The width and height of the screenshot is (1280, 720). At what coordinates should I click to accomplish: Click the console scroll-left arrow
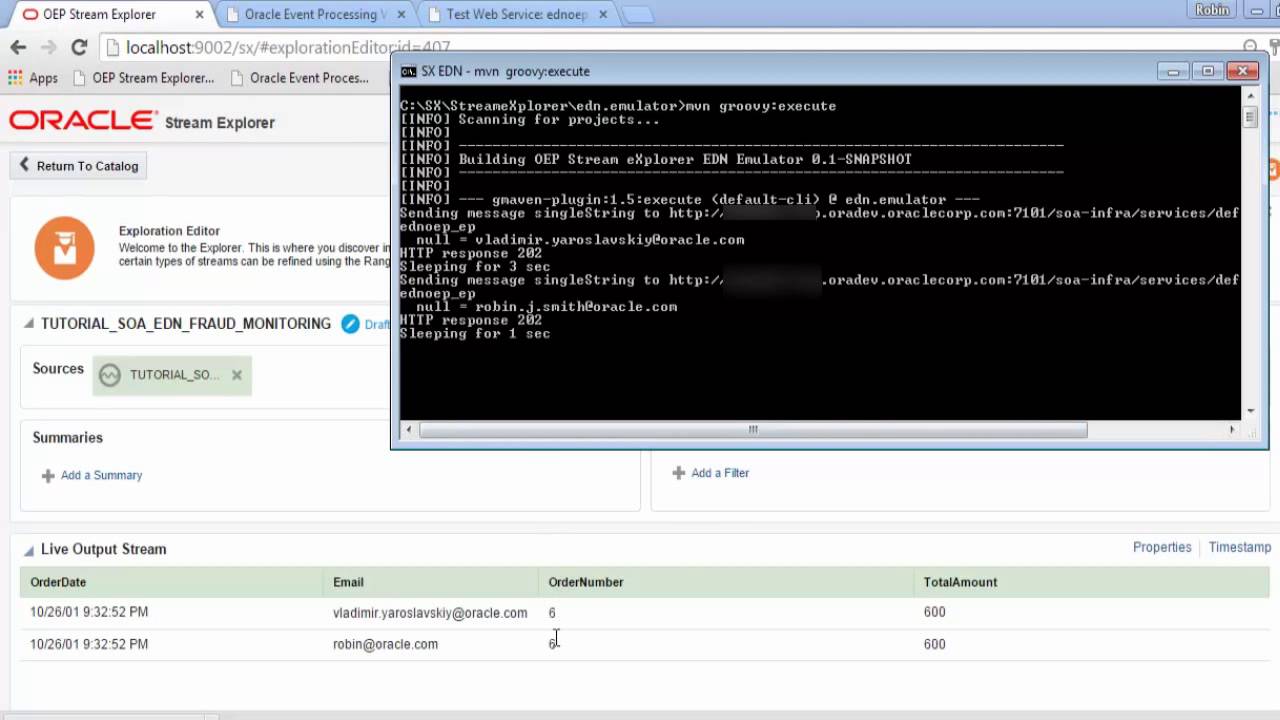click(x=408, y=429)
